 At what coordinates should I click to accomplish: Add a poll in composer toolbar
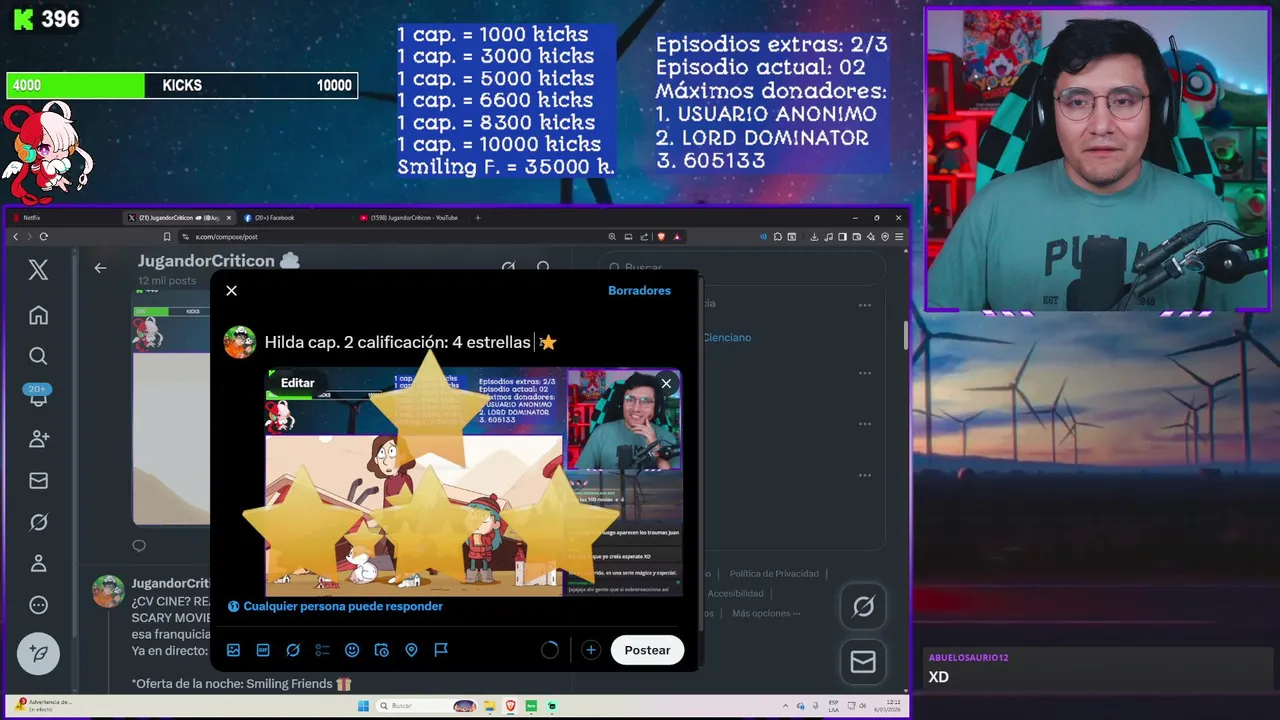[x=322, y=650]
